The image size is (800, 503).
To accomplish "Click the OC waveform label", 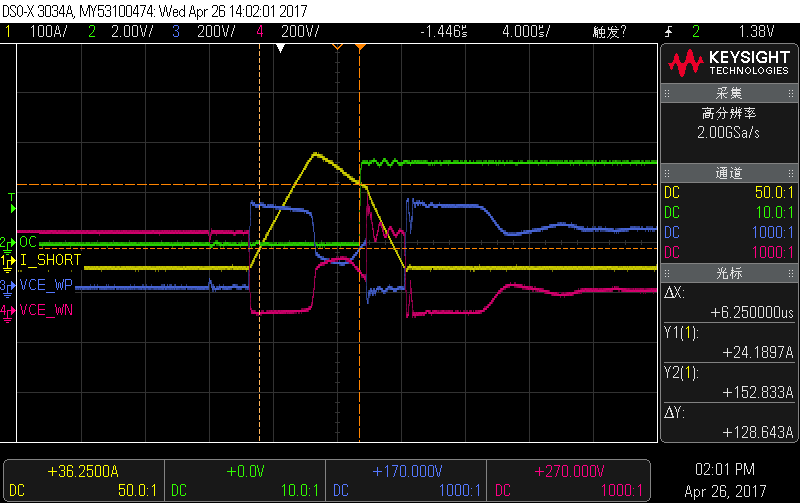I will pyautogui.click(x=28, y=242).
